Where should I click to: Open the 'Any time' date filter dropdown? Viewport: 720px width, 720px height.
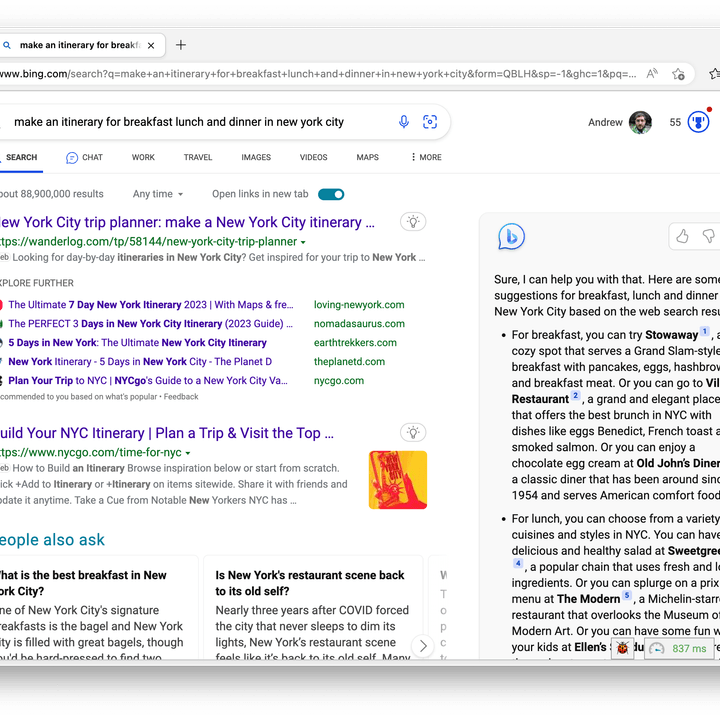click(x=158, y=194)
